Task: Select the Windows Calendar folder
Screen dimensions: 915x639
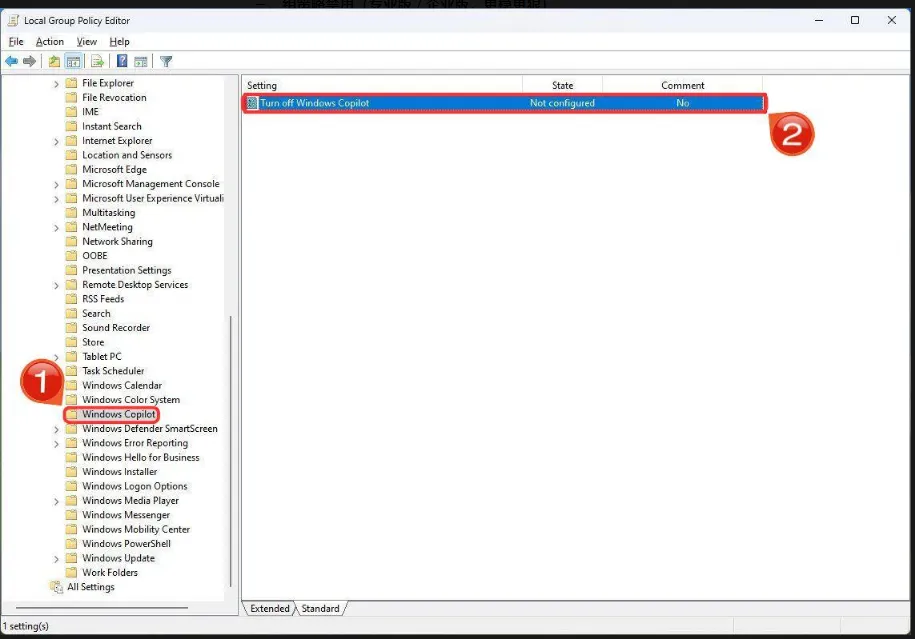Action: tap(122, 385)
